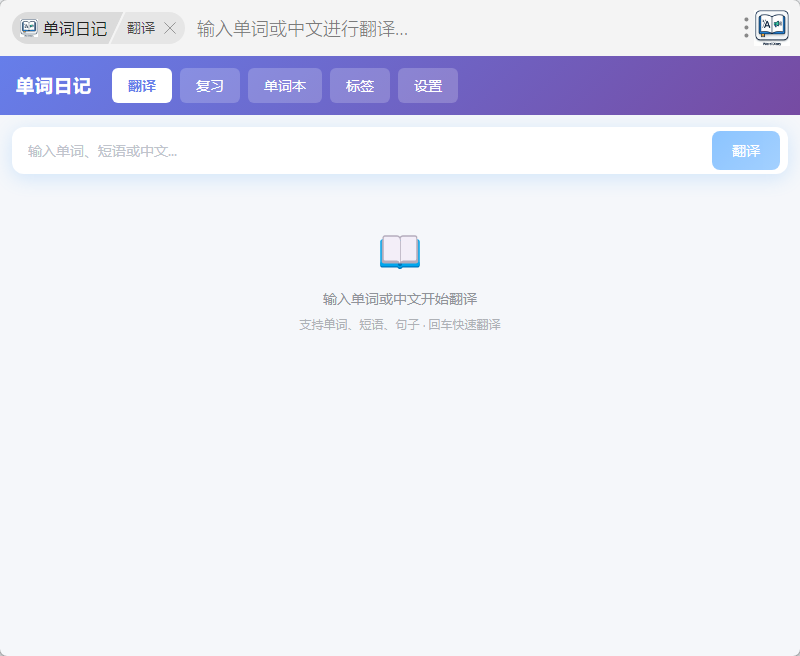Click the 单词日记 robot icon in top chip
The height and width of the screenshot is (656, 800).
pyautogui.click(x=29, y=28)
